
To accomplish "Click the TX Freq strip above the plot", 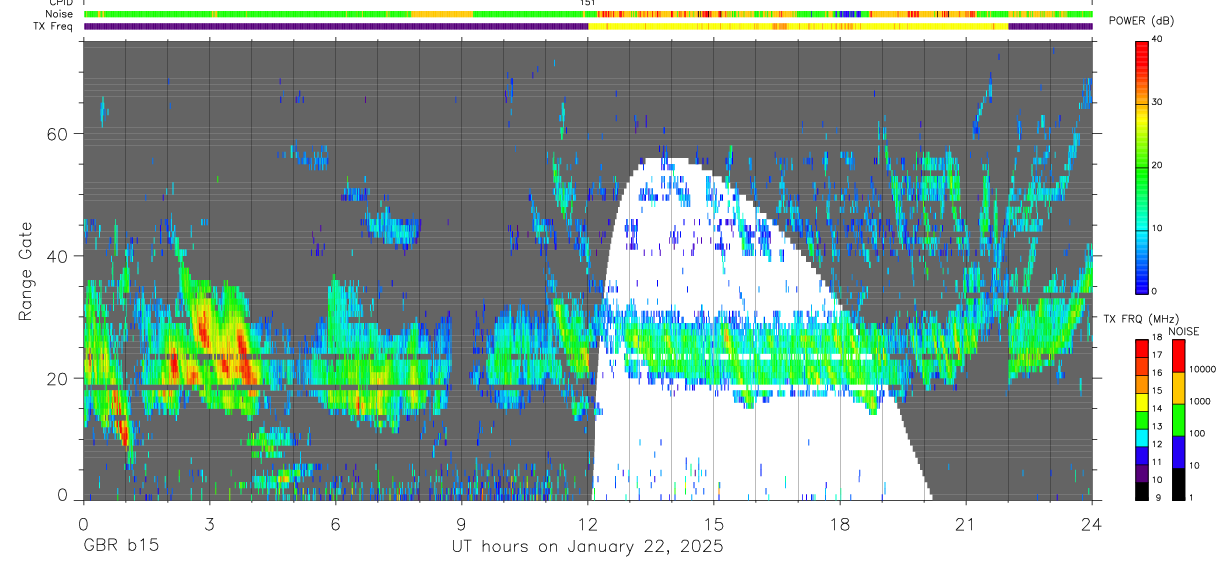I will point(588,27).
